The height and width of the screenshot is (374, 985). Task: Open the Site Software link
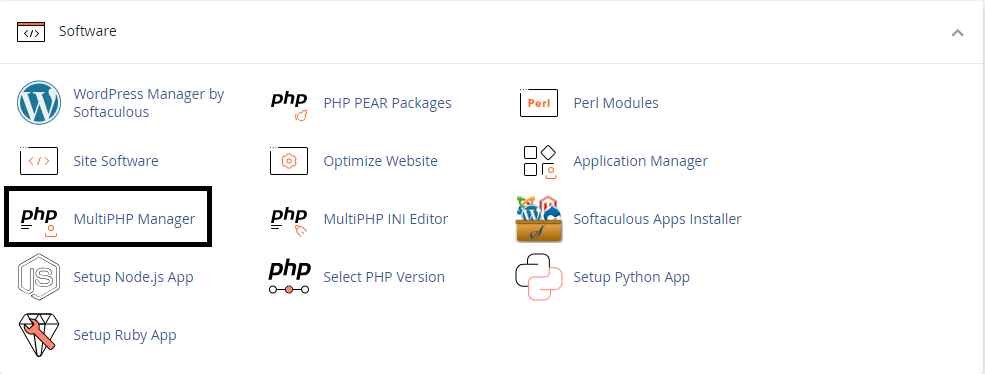(x=116, y=161)
